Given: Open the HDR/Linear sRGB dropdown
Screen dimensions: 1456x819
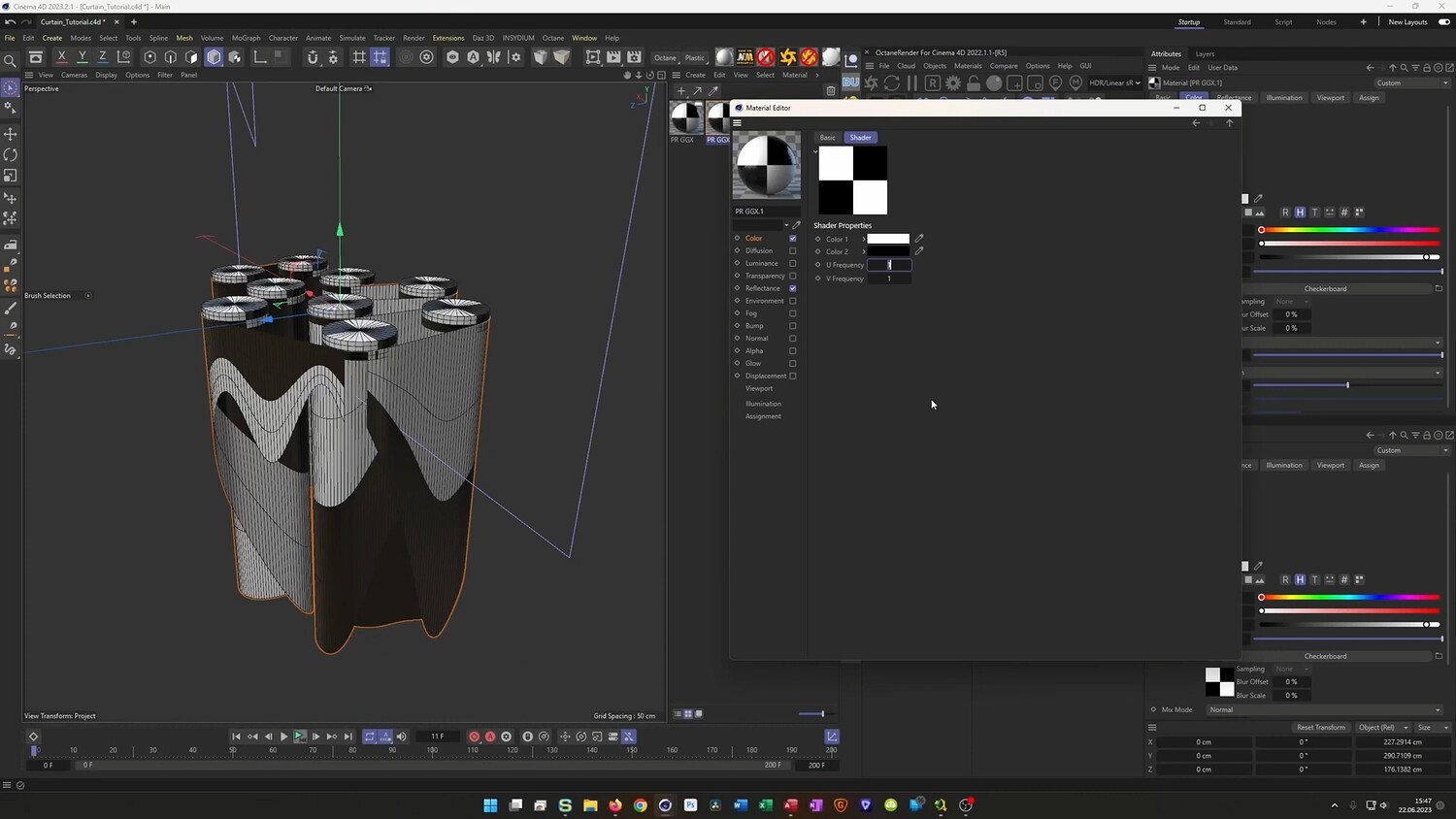Looking at the screenshot, I should (1114, 82).
